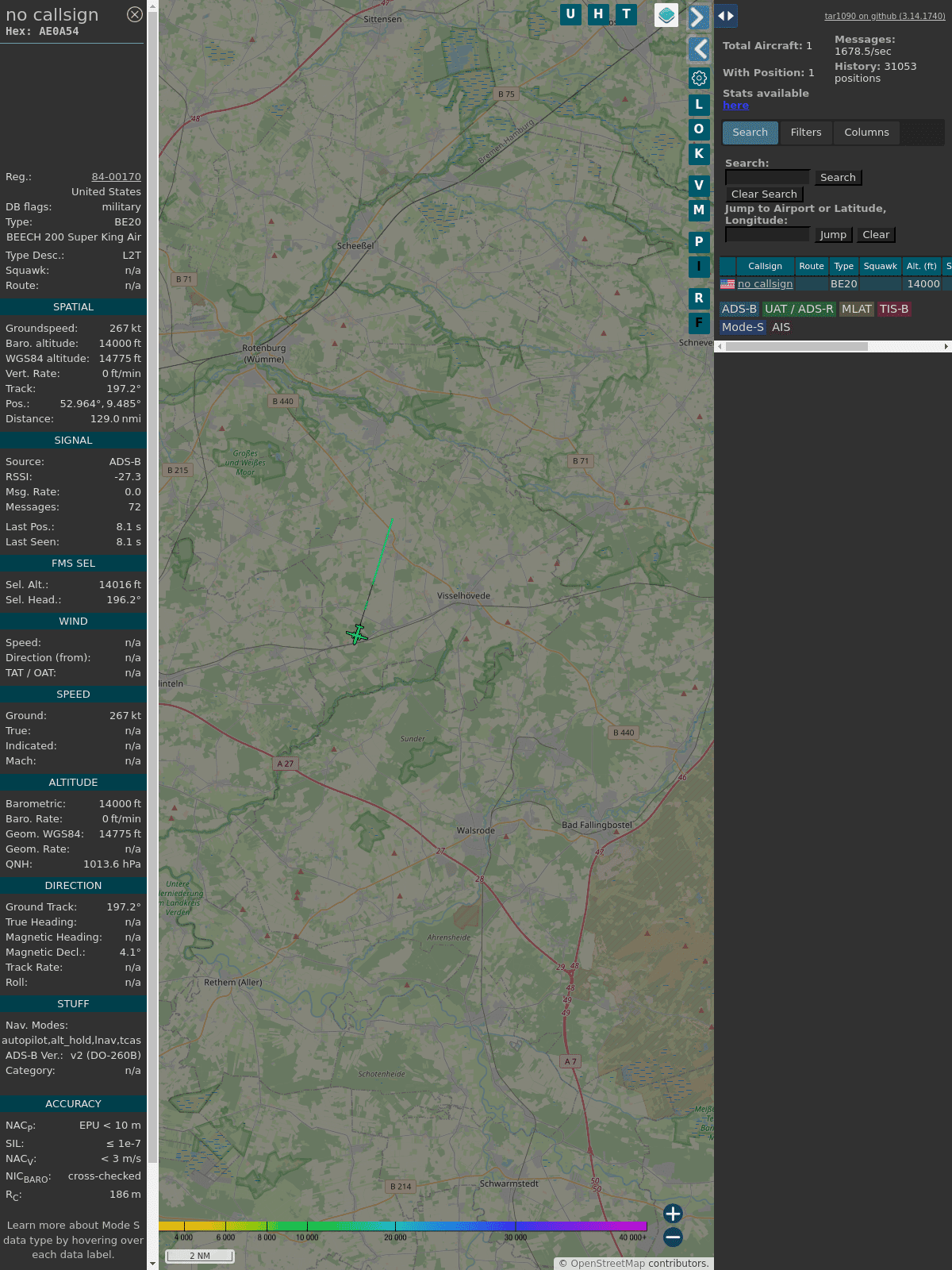Click the Clear Search button
This screenshot has width=952, height=1270.
point(764,194)
